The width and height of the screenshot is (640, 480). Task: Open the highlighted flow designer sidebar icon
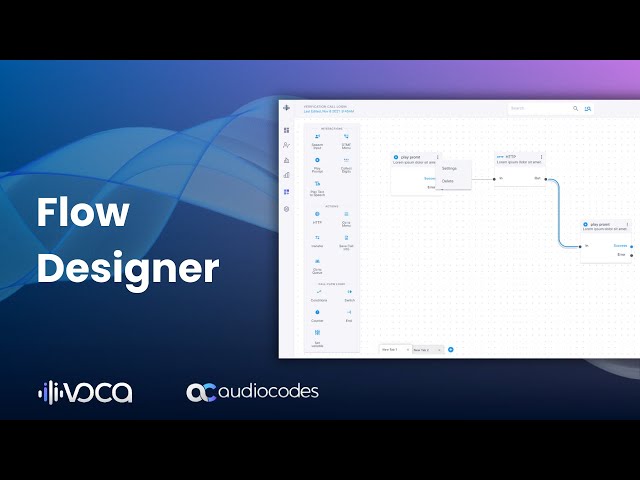coord(287,192)
